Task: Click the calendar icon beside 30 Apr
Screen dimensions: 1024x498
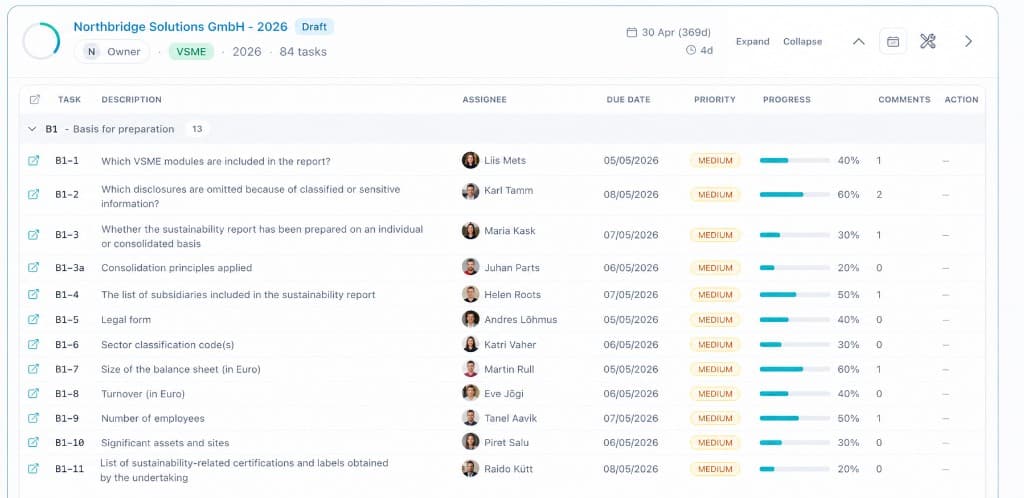Action: tap(632, 32)
